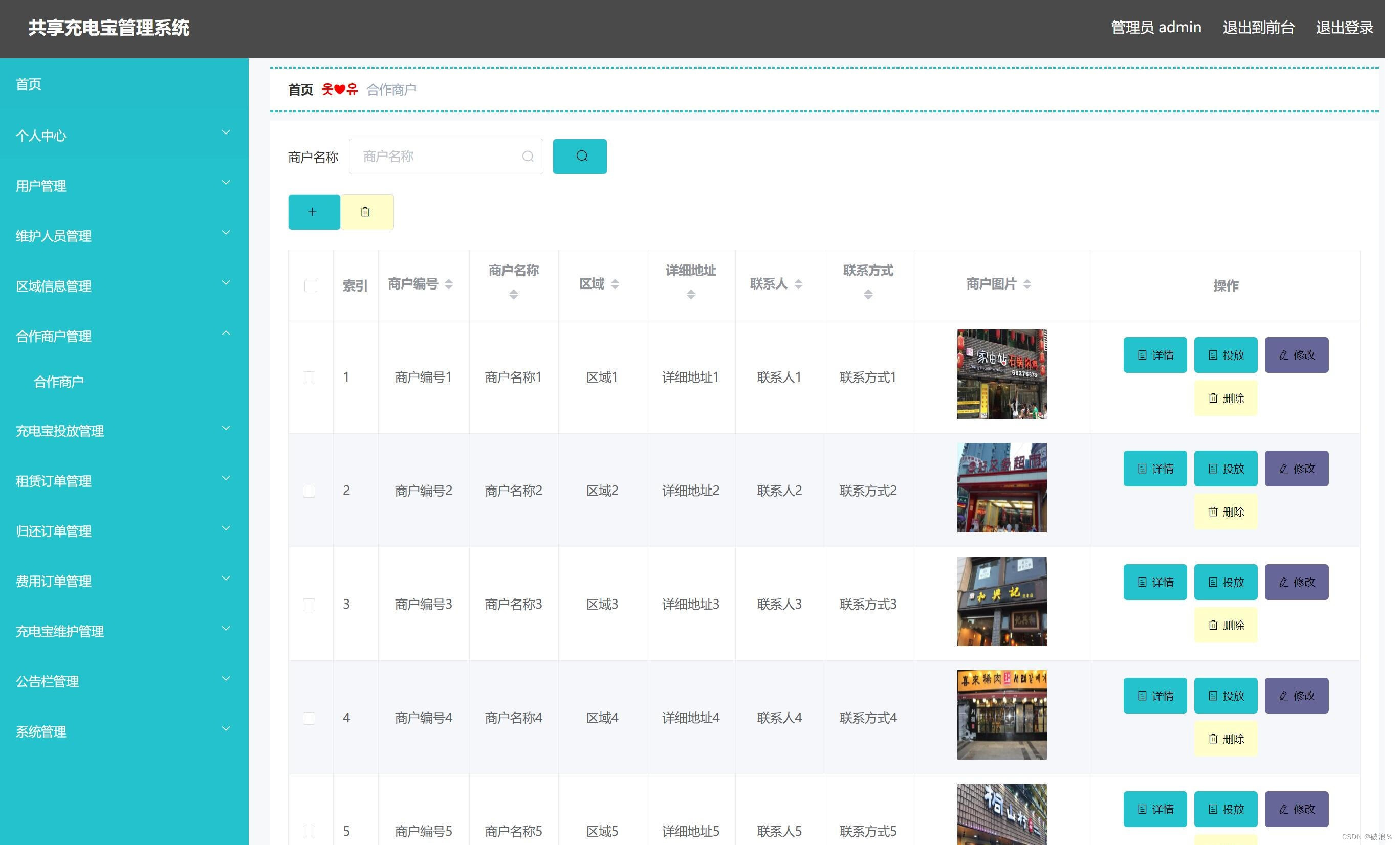1400x845 pixels.
Task: Click the yellow trash batch-delete button
Action: (366, 212)
